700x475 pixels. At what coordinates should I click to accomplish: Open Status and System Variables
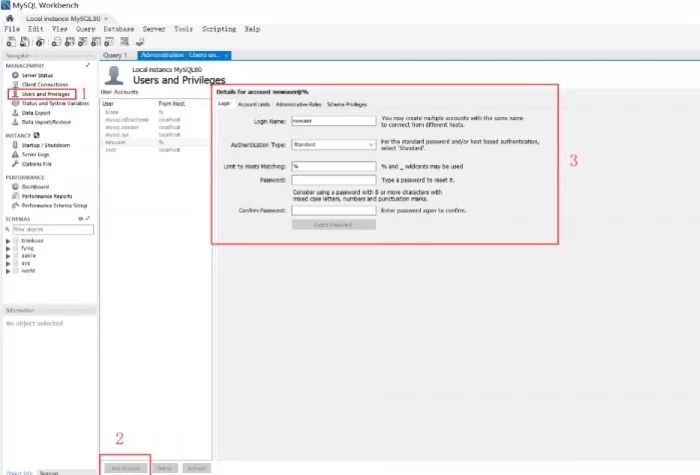[x=55, y=103]
